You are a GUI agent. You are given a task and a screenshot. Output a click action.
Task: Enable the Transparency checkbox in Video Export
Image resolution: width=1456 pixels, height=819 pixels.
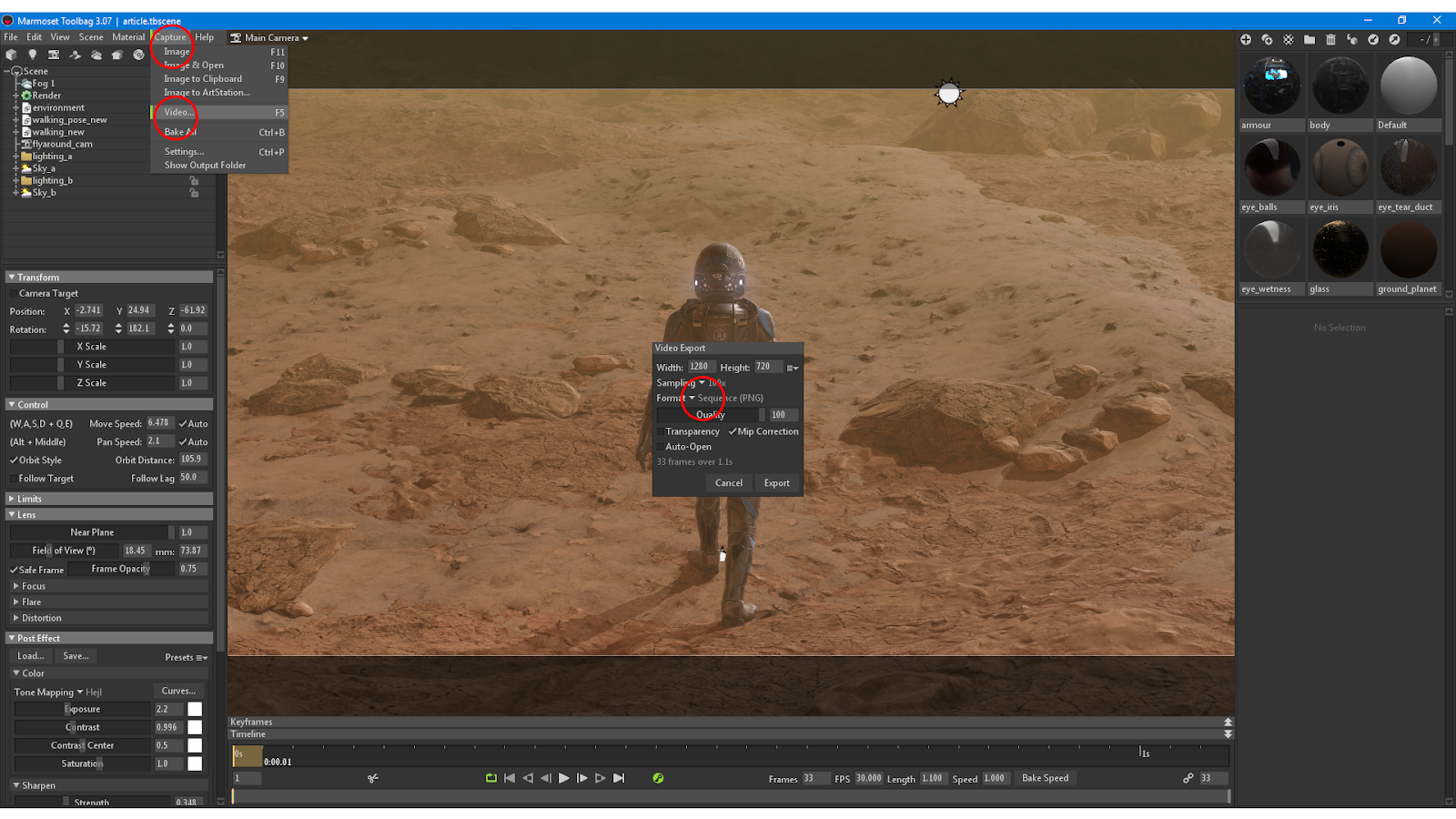pos(661,432)
